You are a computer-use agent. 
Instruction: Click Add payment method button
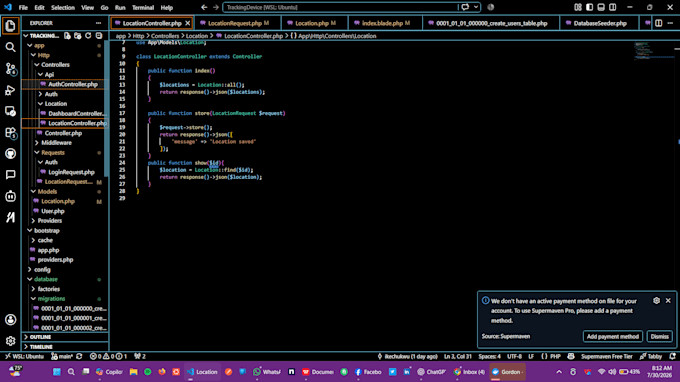click(612, 336)
